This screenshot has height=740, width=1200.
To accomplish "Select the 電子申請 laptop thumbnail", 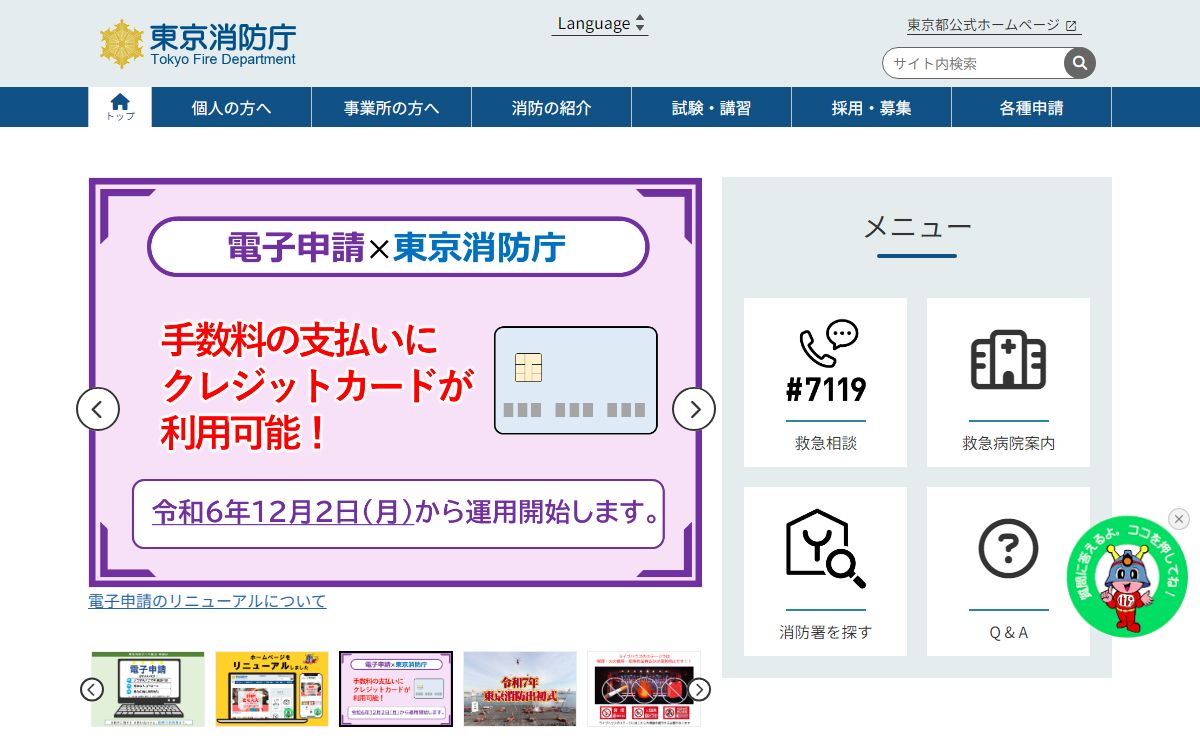I will (148, 689).
